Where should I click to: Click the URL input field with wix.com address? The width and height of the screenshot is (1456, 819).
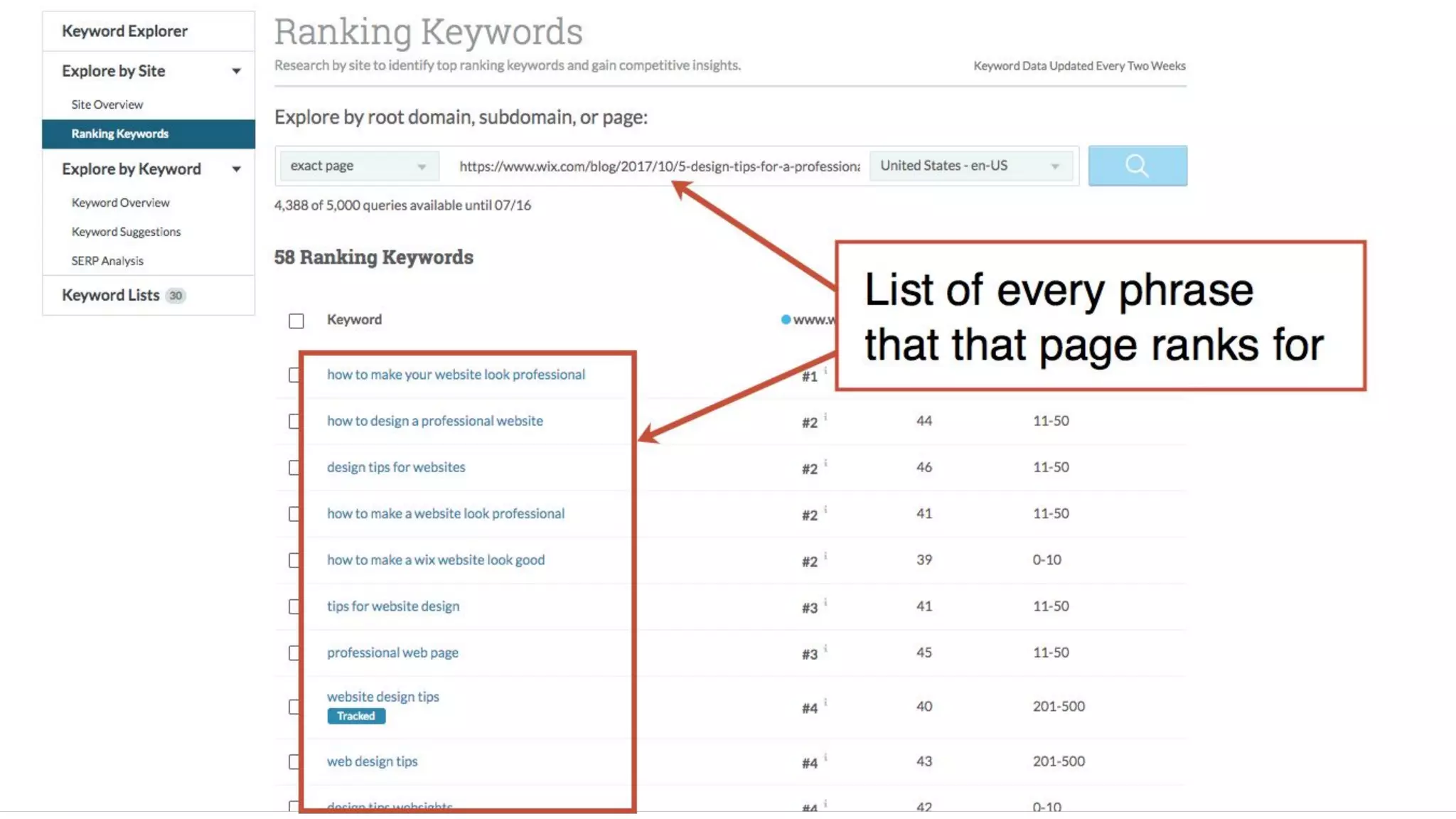tap(658, 166)
